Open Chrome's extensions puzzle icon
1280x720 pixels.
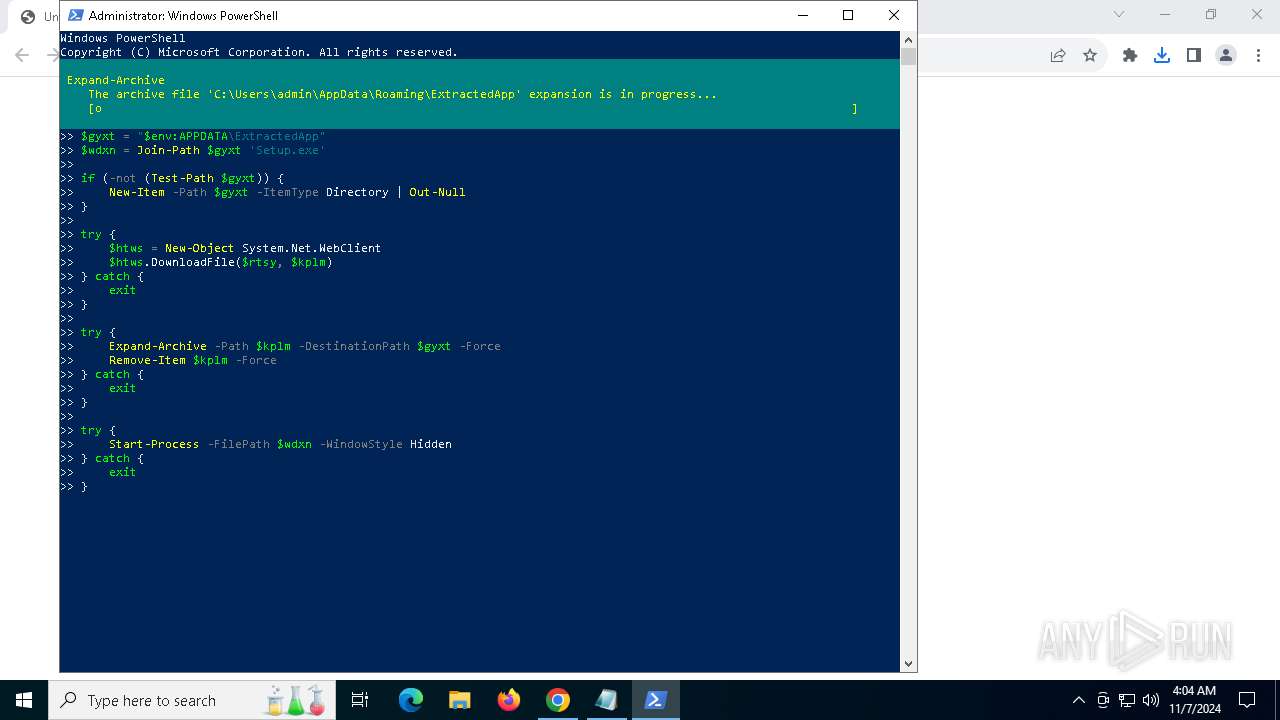(1130, 55)
